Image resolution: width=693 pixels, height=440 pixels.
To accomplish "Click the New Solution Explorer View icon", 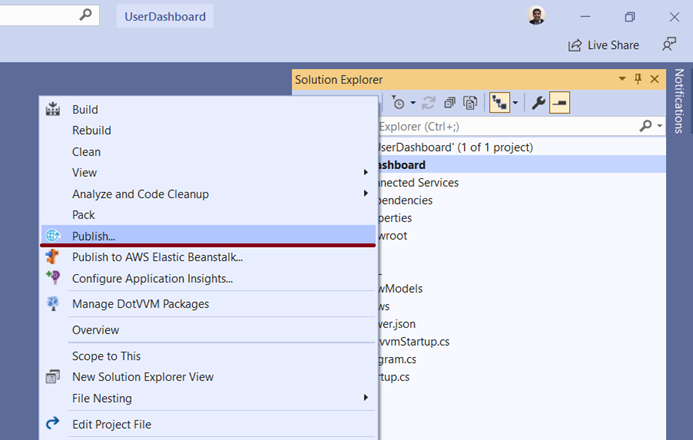I will tap(53, 376).
